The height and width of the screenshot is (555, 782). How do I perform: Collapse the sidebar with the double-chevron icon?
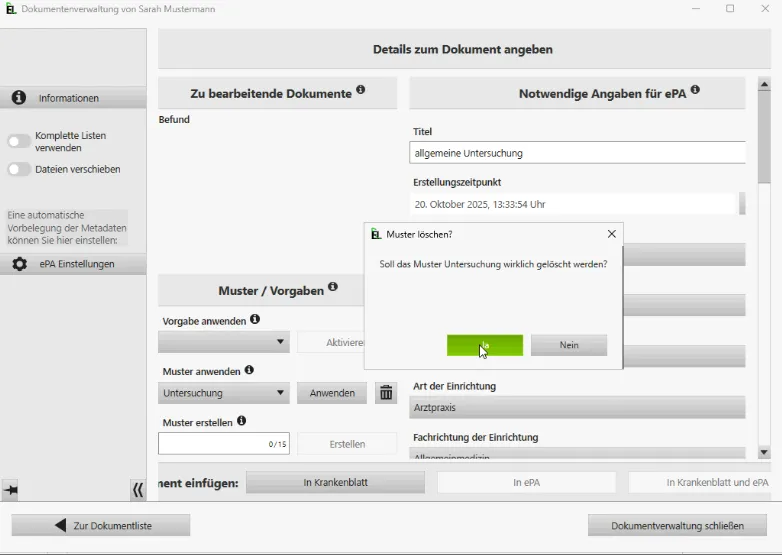click(x=138, y=490)
